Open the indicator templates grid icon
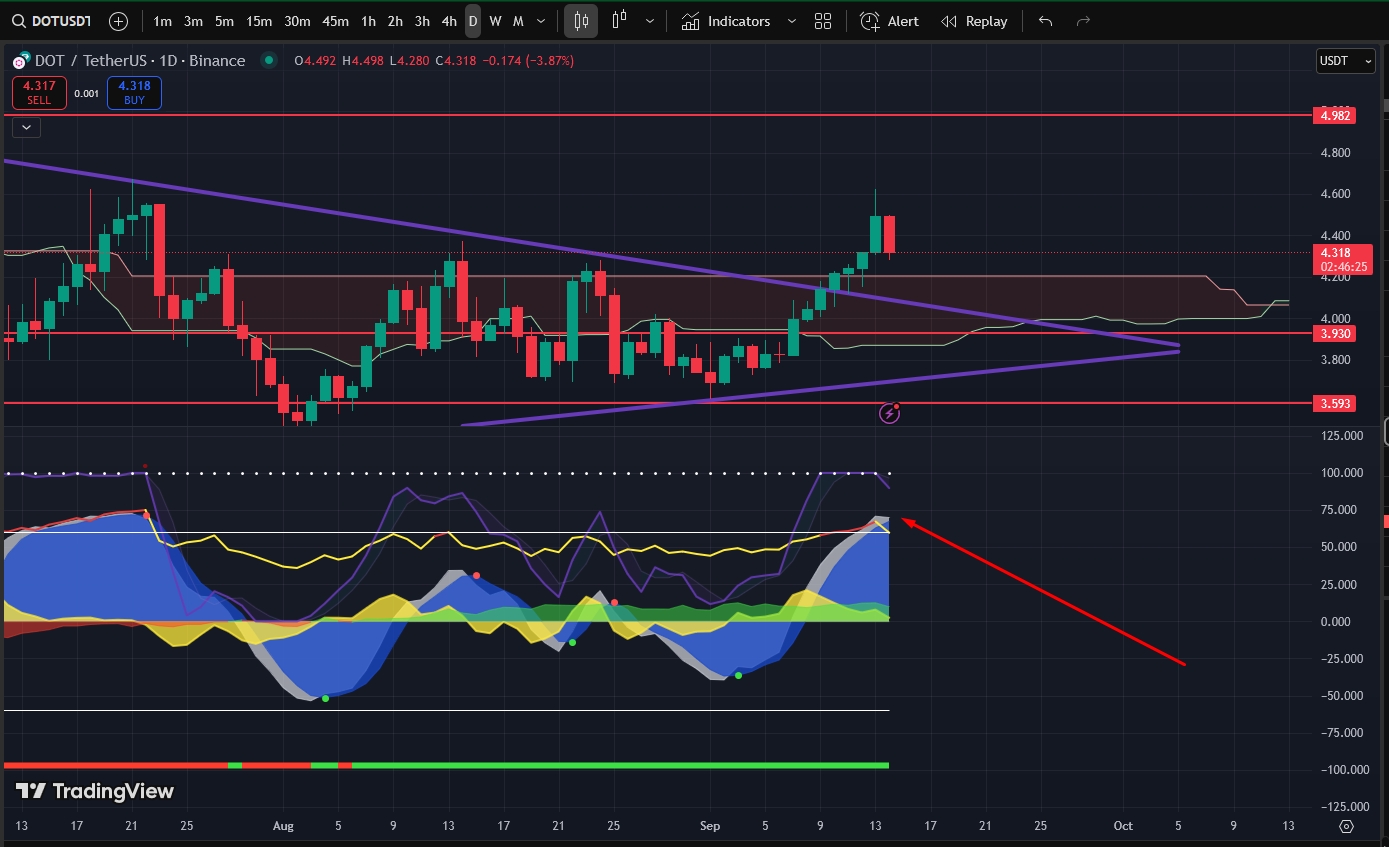This screenshot has width=1389, height=847. coord(823,21)
